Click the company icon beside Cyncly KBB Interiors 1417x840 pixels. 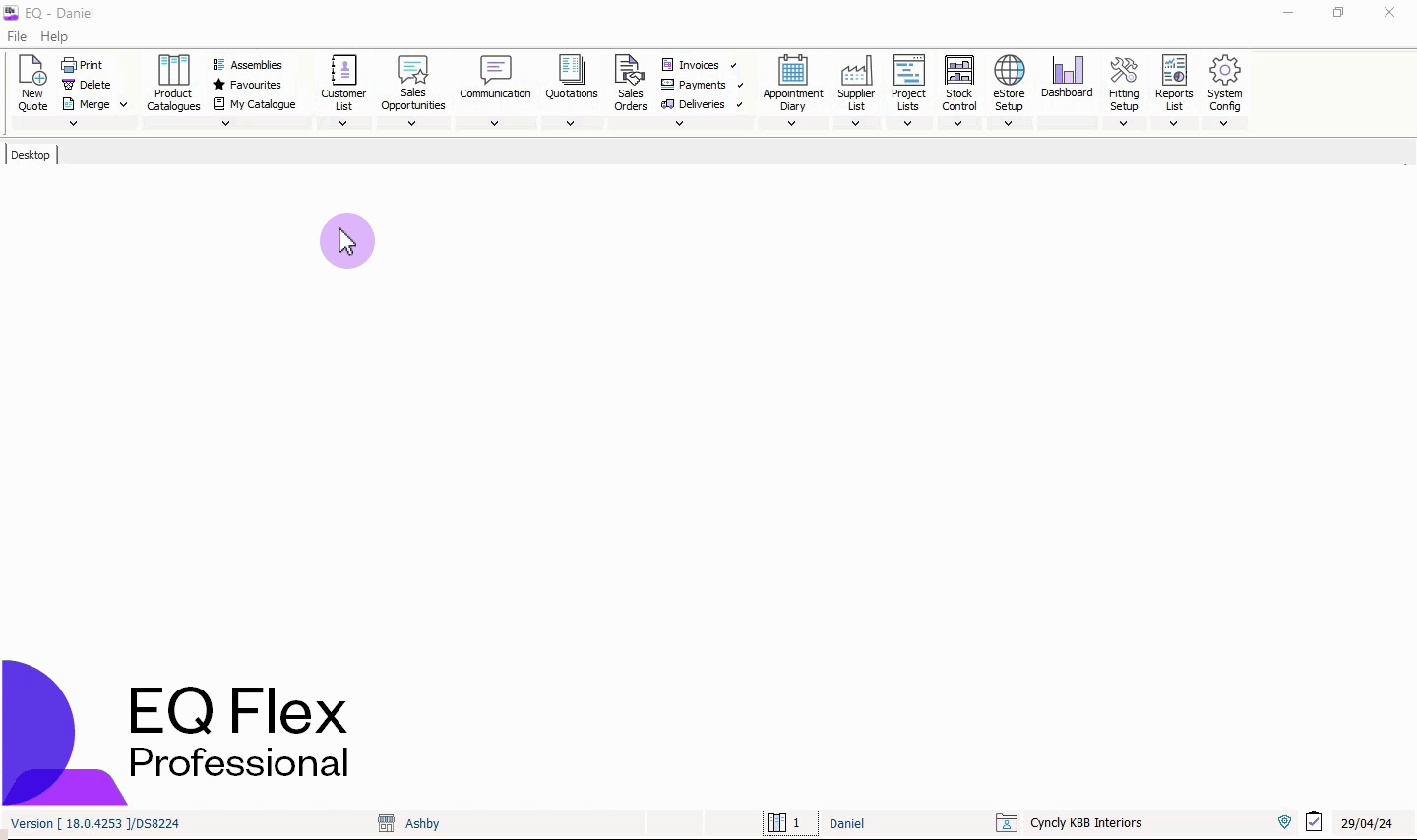(1007, 823)
